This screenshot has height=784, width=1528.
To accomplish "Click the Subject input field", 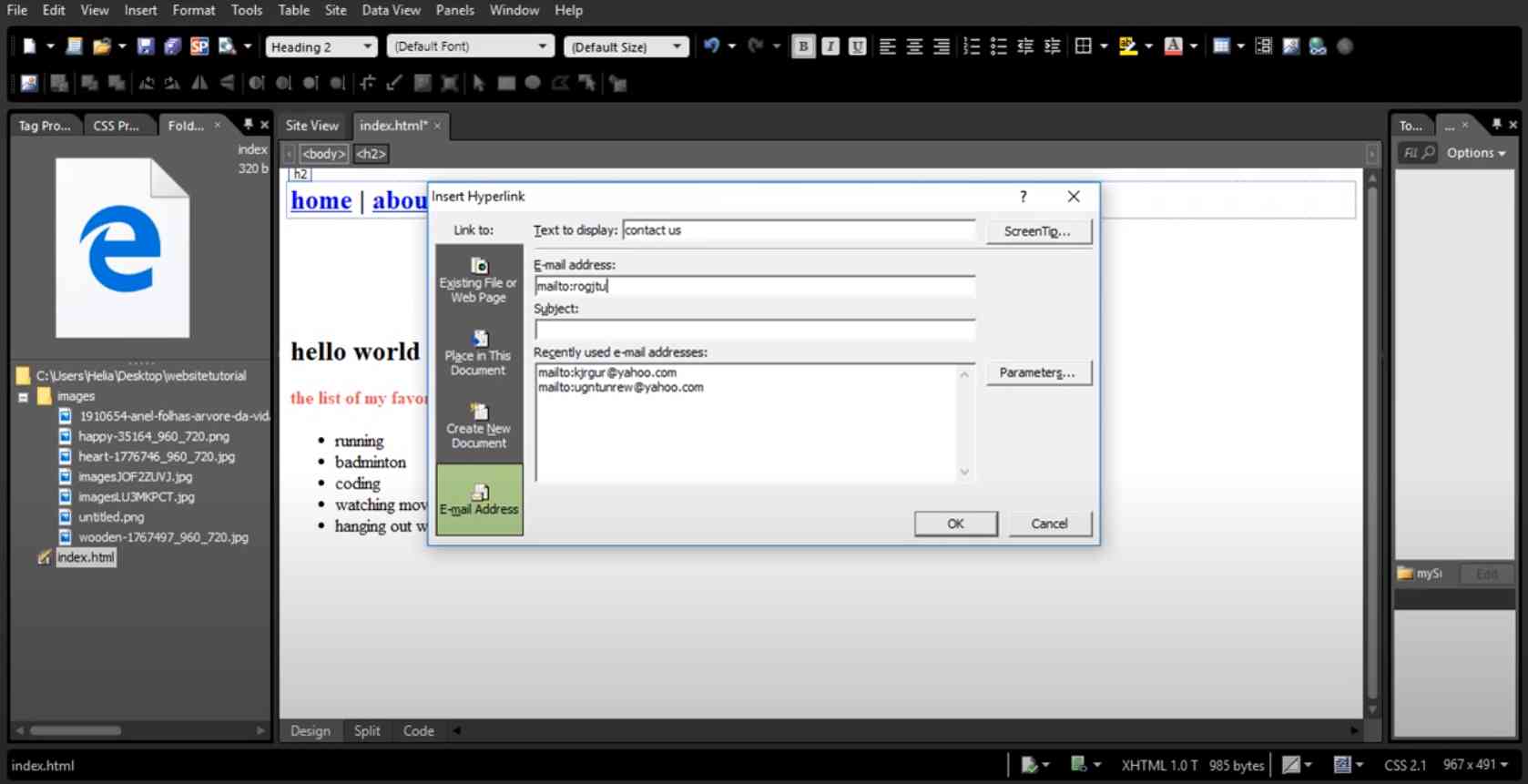I will pyautogui.click(x=755, y=330).
